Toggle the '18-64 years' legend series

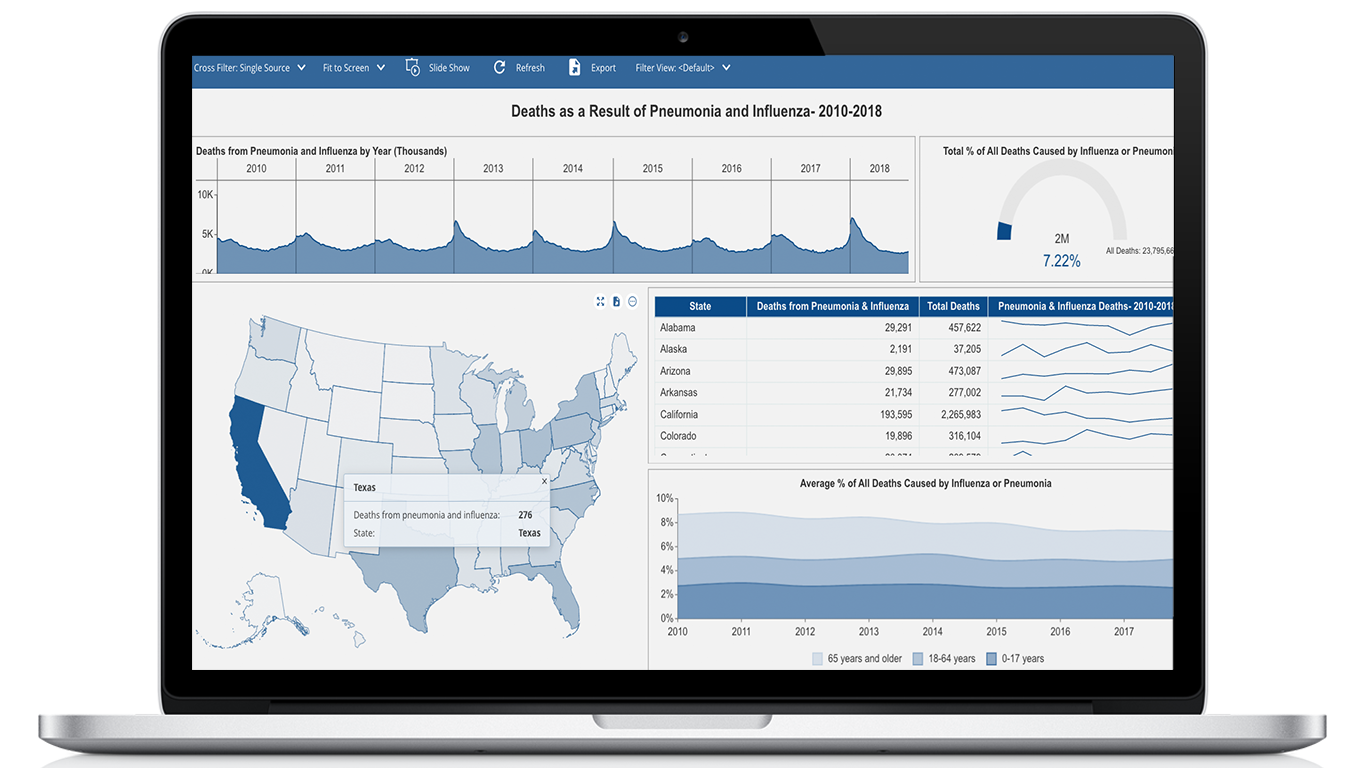pos(943,658)
